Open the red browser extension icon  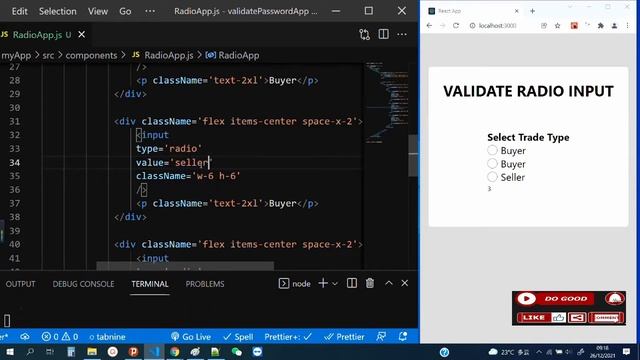point(574,25)
